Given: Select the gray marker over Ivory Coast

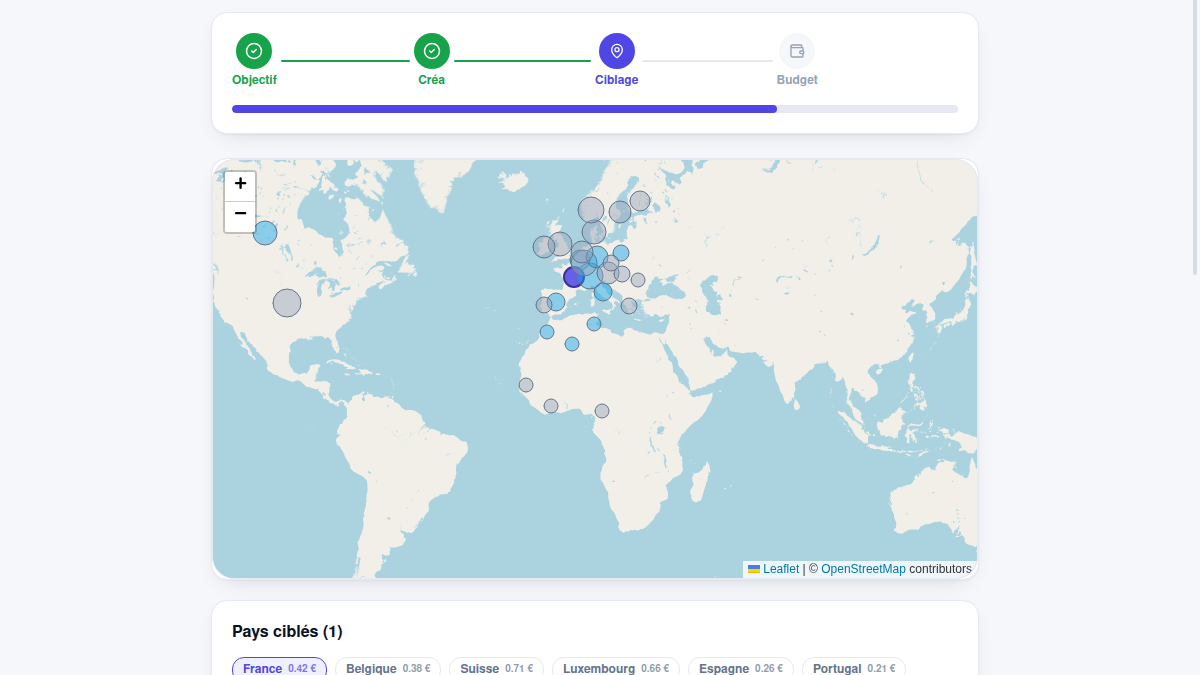Looking at the screenshot, I should (551, 406).
